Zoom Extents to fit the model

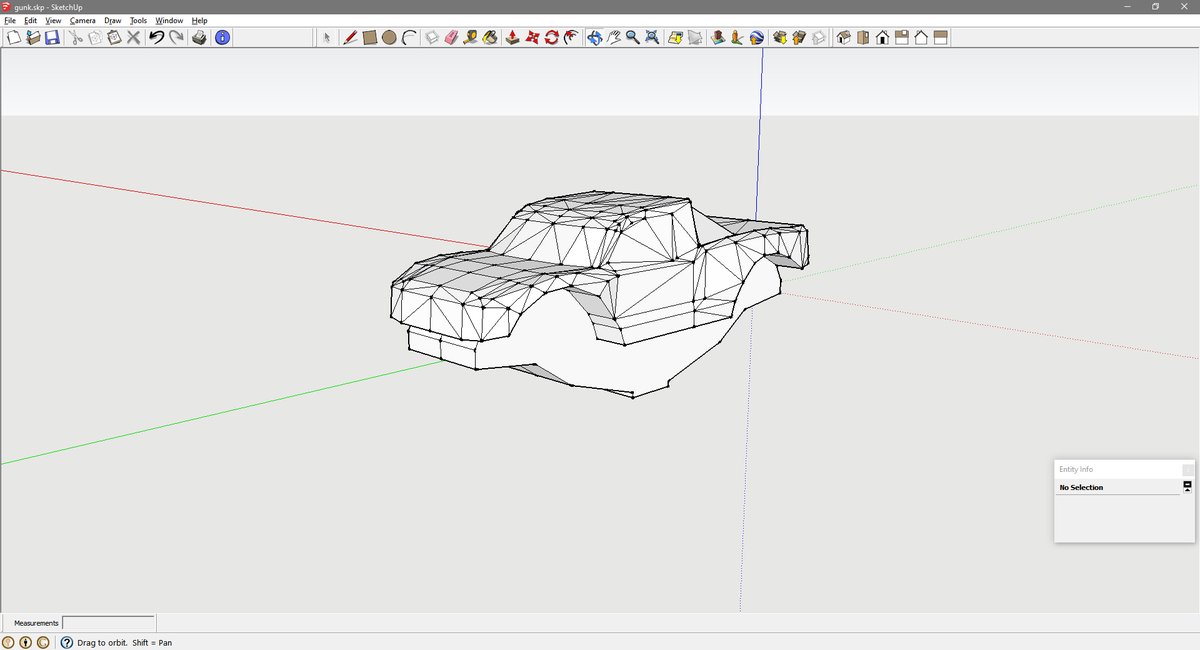pyautogui.click(x=654, y=38)
